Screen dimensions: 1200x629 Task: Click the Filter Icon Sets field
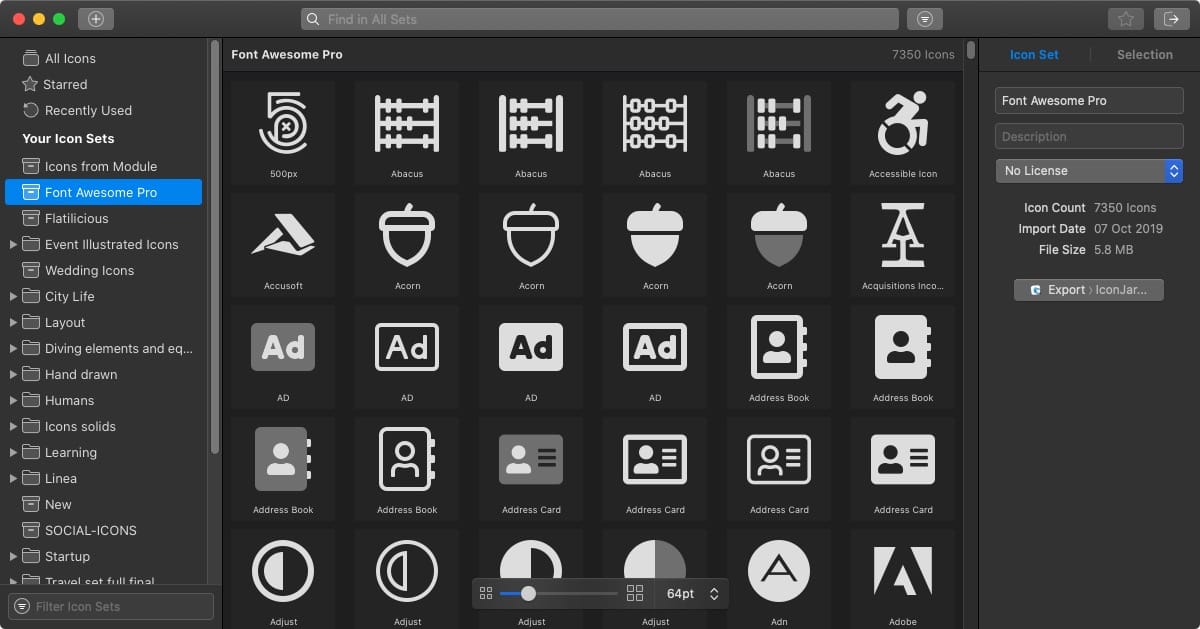coord(111,606)
